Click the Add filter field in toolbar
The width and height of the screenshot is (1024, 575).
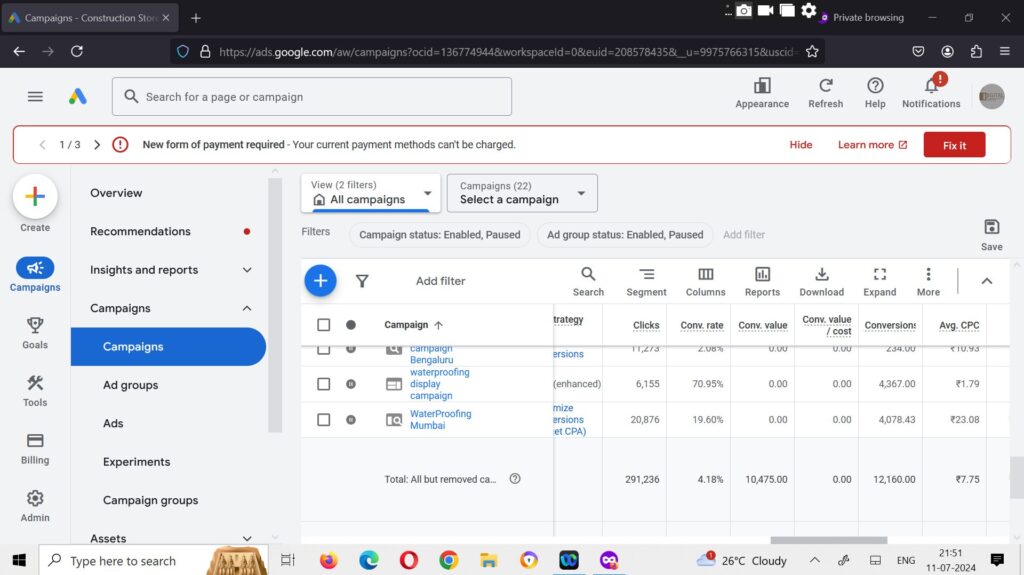tap(440, 281)
